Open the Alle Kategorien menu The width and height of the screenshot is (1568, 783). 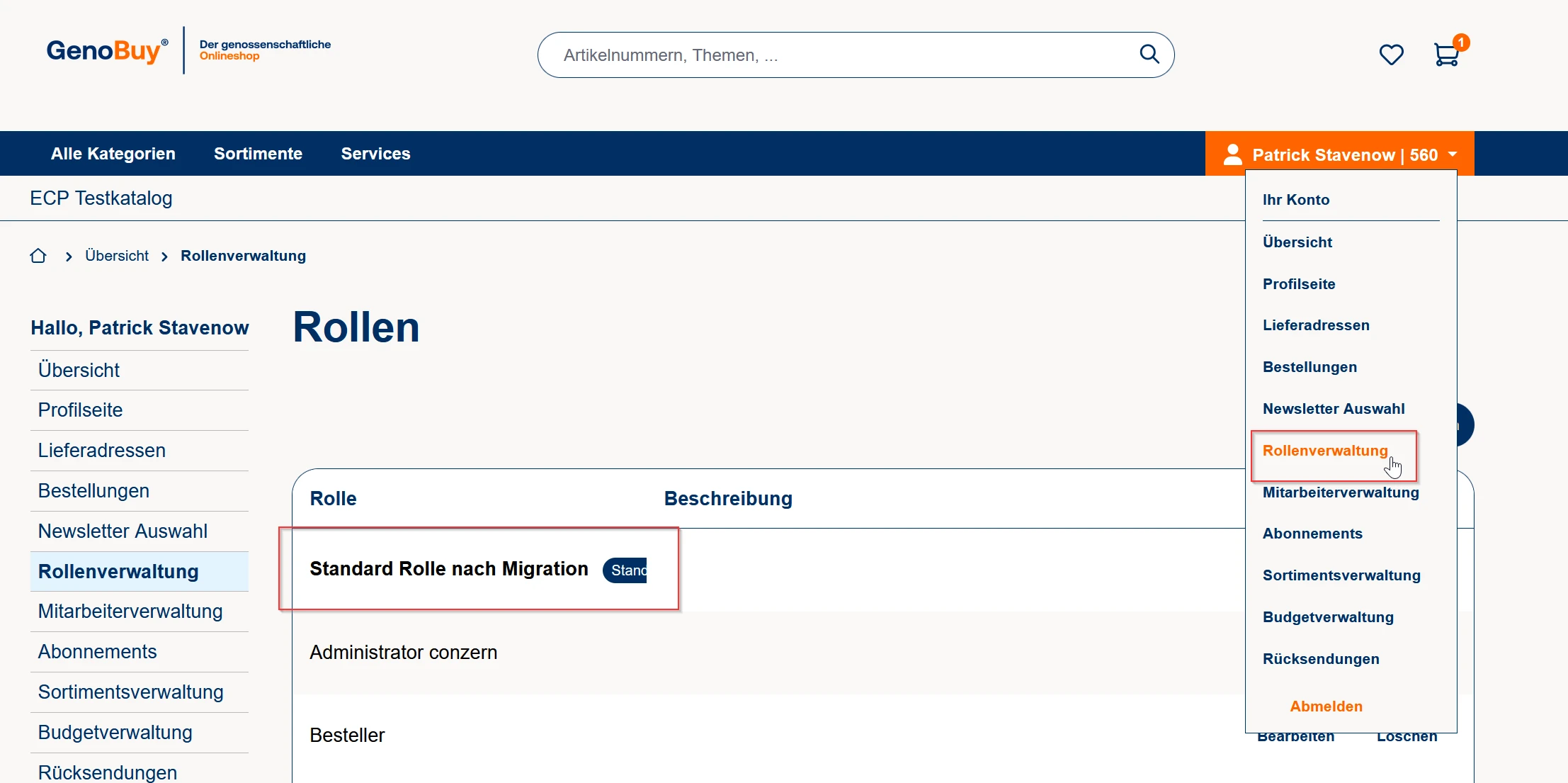pos(113,154)
